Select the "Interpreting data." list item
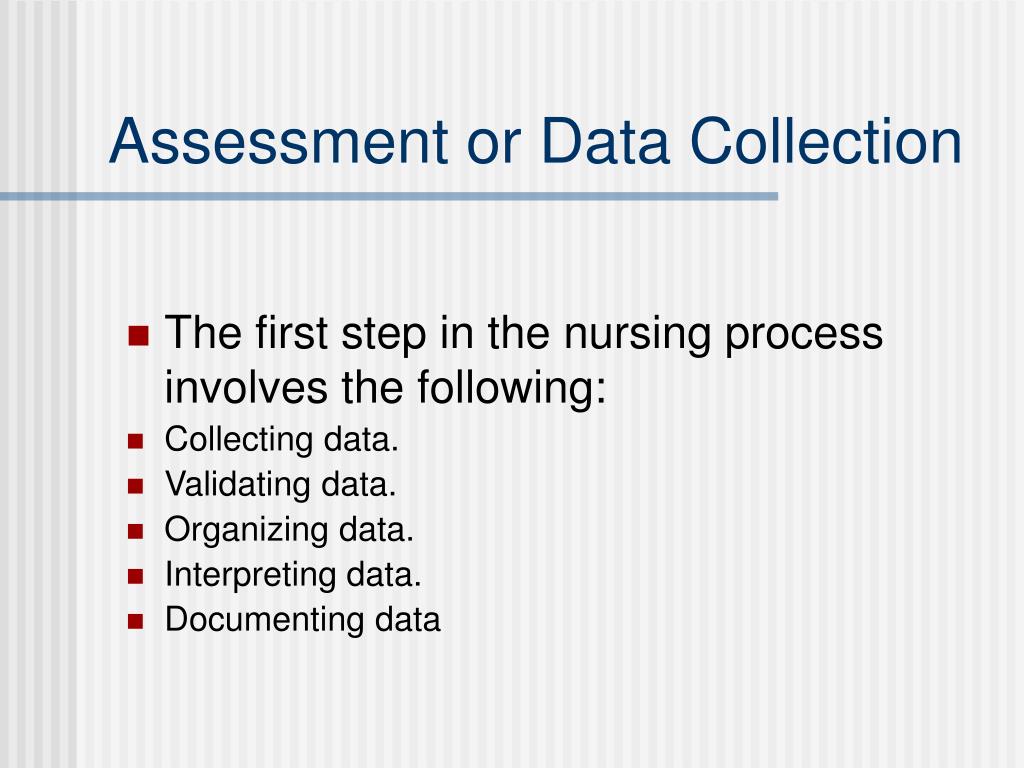This screenshot has height=768, width=1024. (293, 575)
